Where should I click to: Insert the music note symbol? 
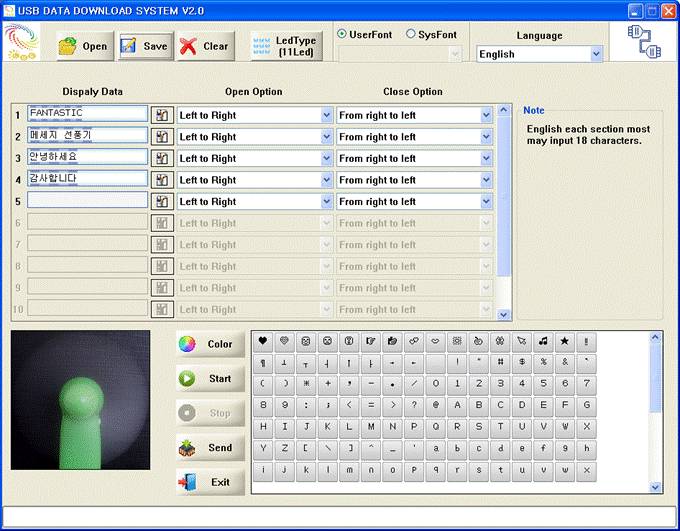[543, 342]
